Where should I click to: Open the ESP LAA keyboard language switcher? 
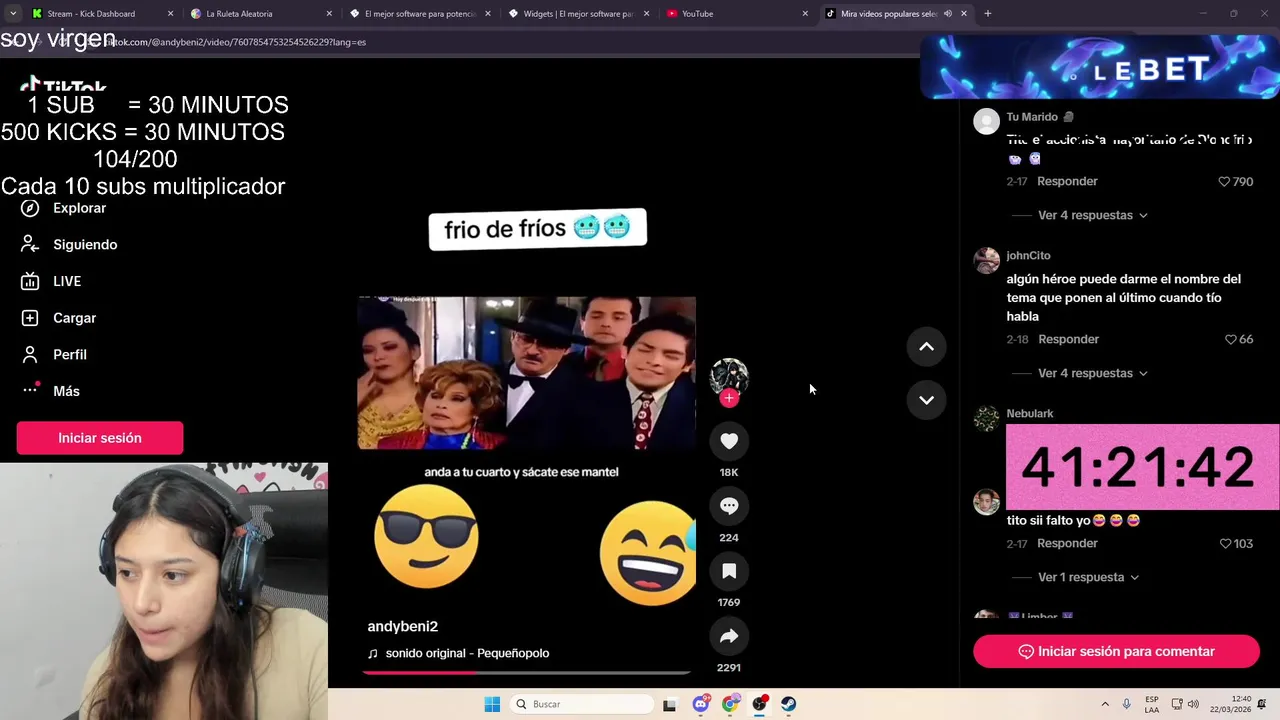1152,704
